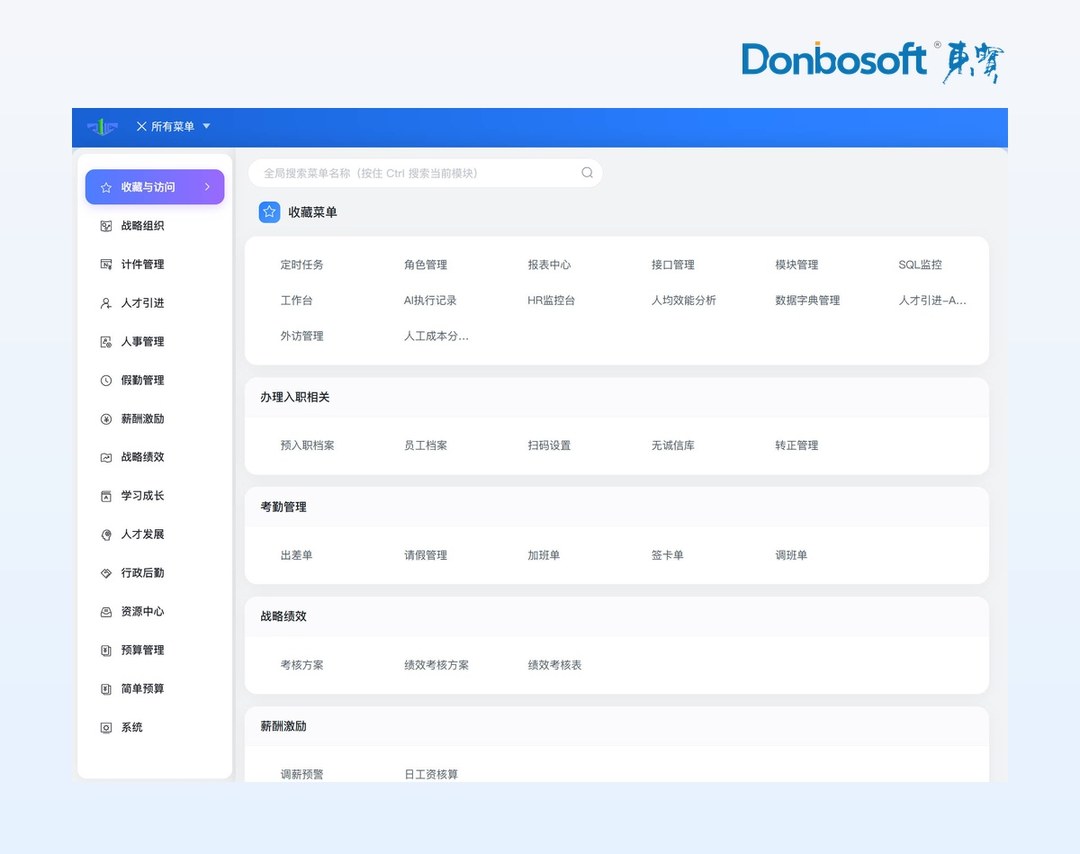
Task: Click the 战略绩效 sidebar icon
Action: (x=106, y=457)
